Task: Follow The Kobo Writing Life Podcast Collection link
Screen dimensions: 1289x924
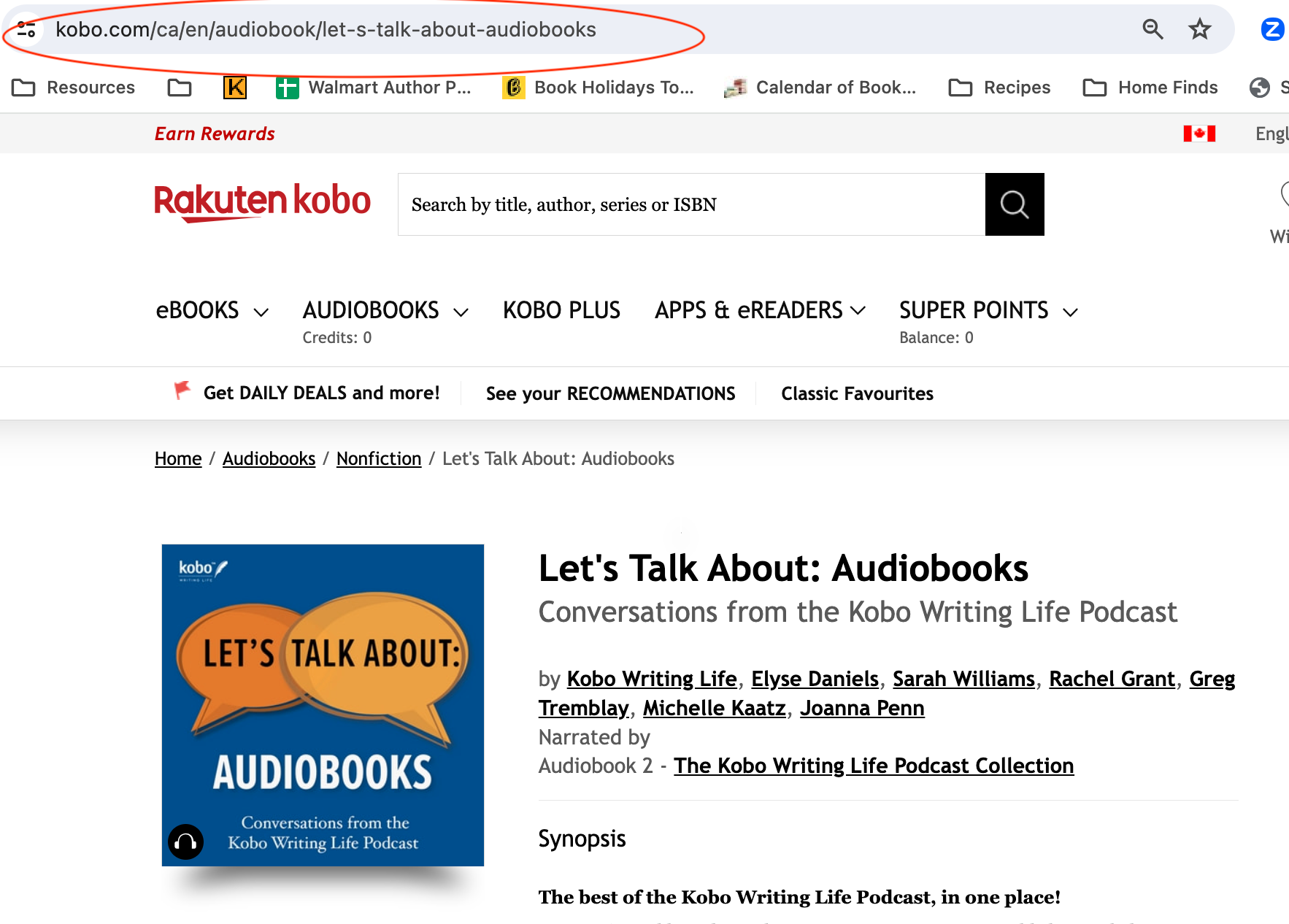Action: tap(874, 766)
